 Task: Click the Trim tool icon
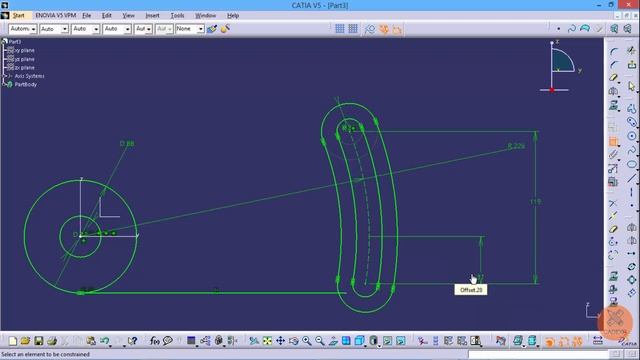tap(613, 203)
